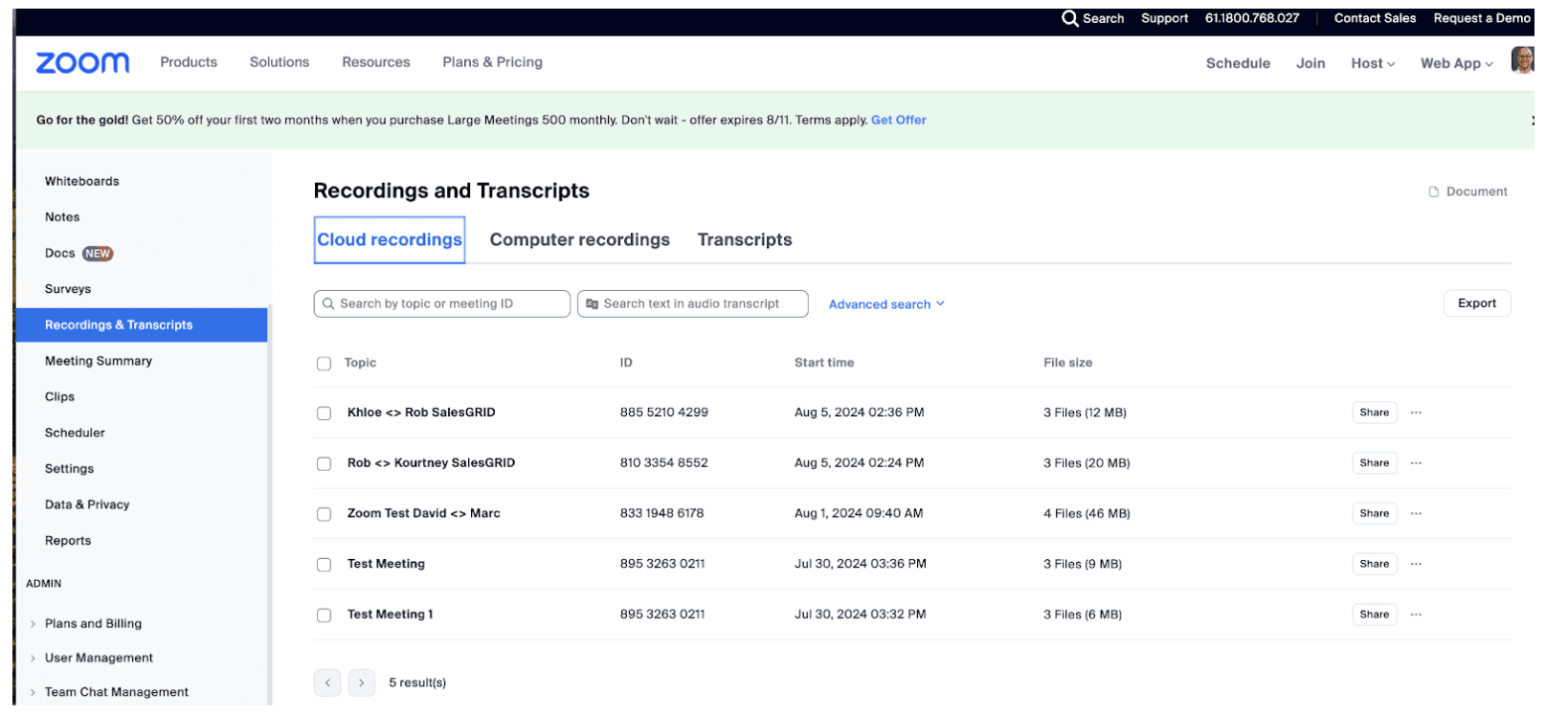Click the NEW badge beside Docs

click(98, 254)
